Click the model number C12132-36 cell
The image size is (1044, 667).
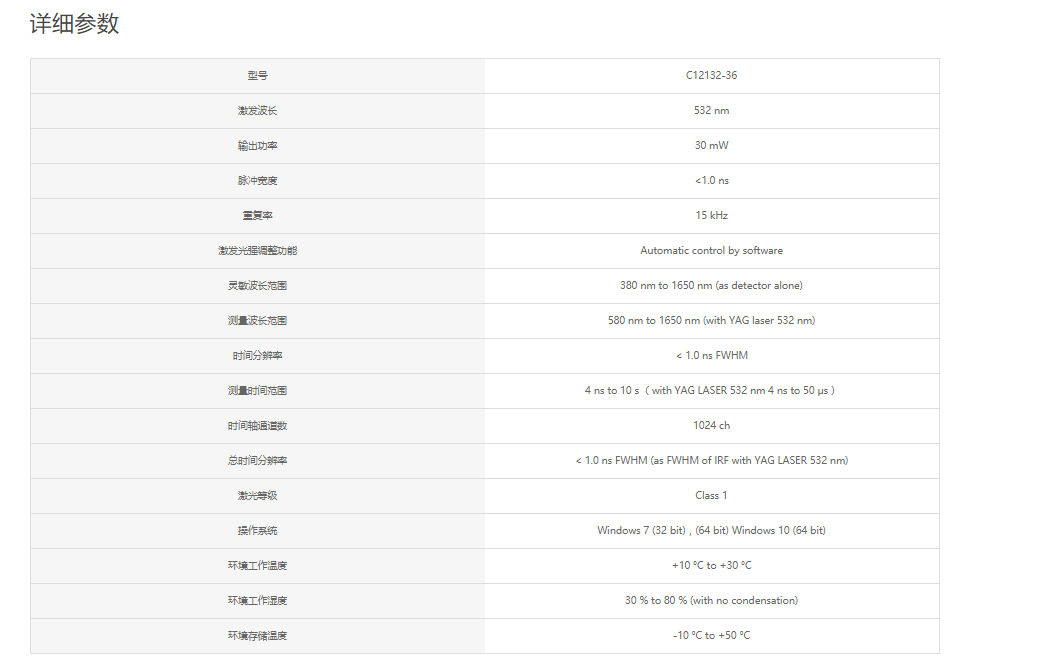711,75
